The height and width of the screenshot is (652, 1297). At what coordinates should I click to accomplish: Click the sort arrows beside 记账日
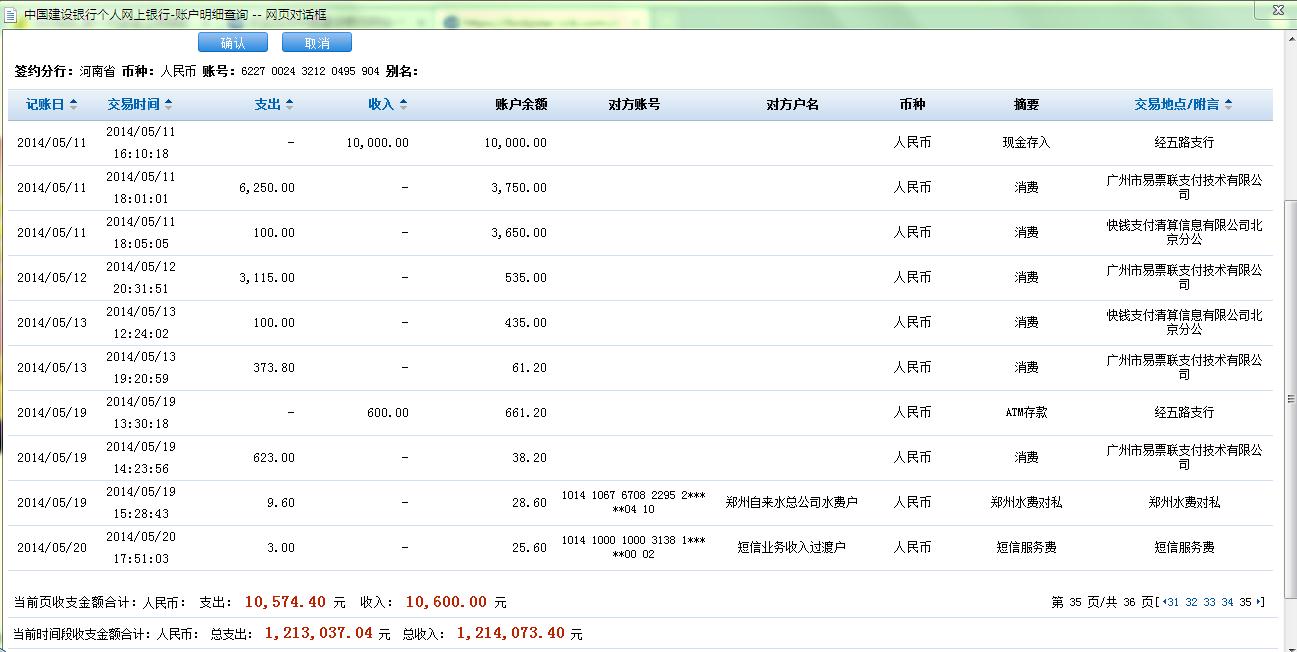click(73, 105)
